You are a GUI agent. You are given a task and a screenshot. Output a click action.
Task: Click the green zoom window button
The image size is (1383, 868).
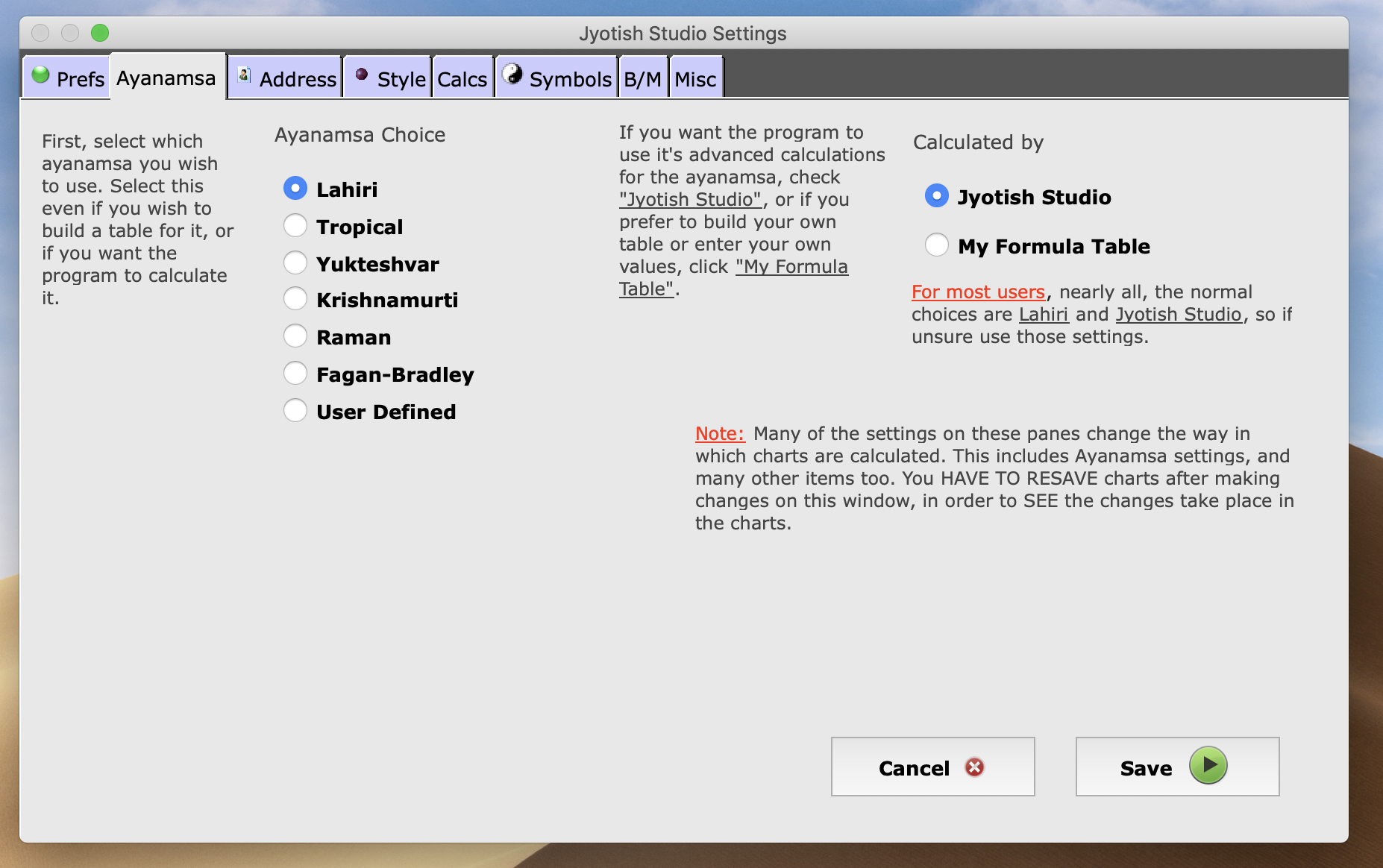coord(100,33)
